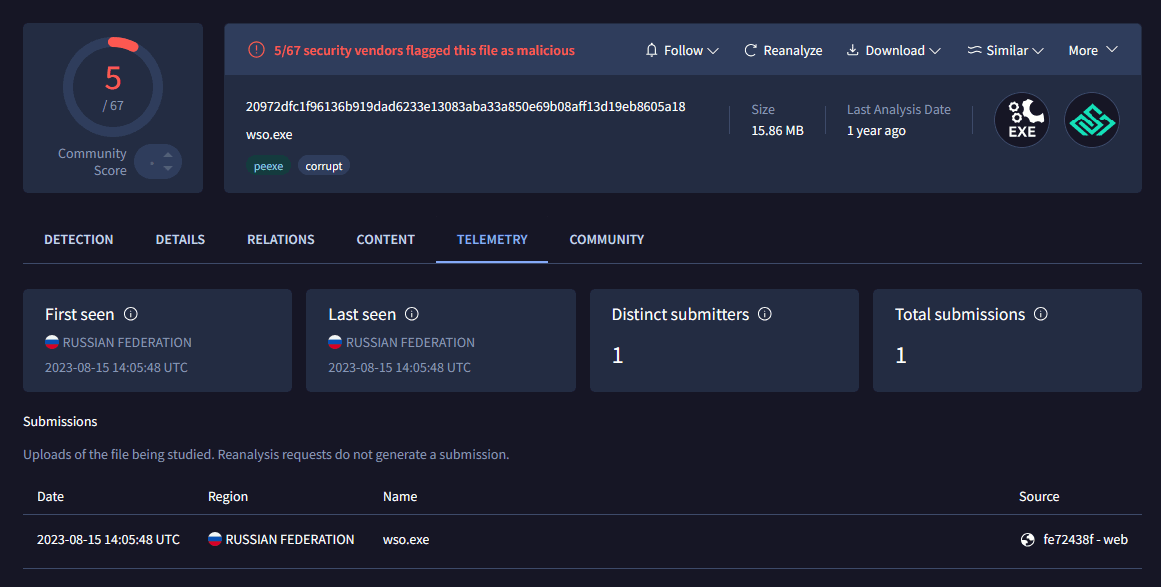
Task: Select the peexe tag
Action: coord(268,166)
